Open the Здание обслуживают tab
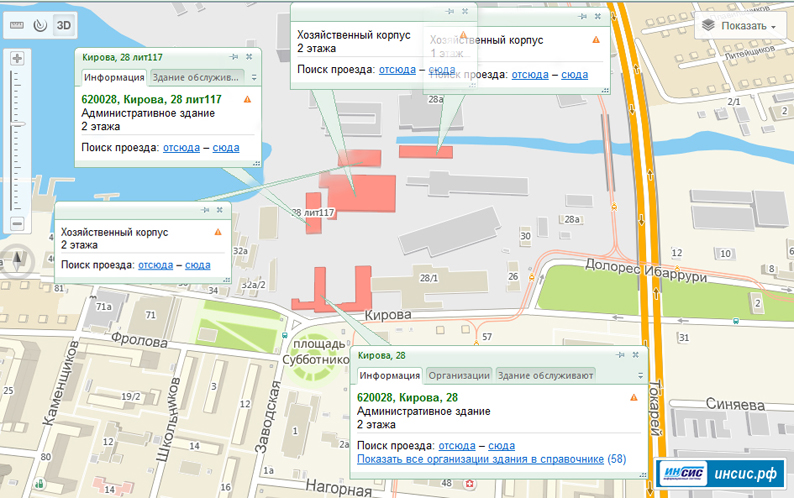Screen dimensions: 794x498 pyautogui.click(x=545, y=375)
